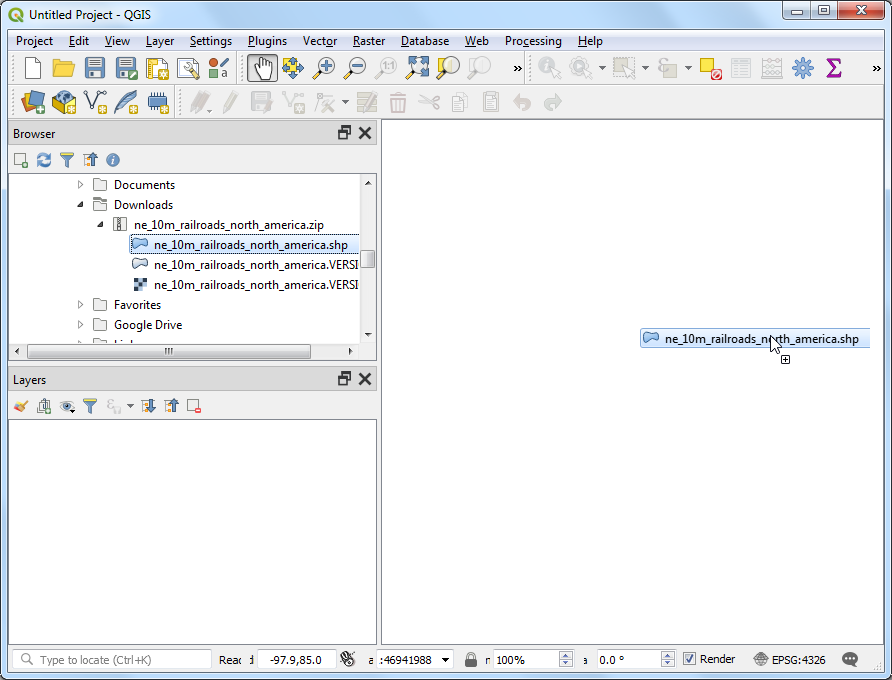Image resolution: width=892 pixels, height=680 pixels.
Task: Toggle the scale lock icon in status bar
Action: 470,660
